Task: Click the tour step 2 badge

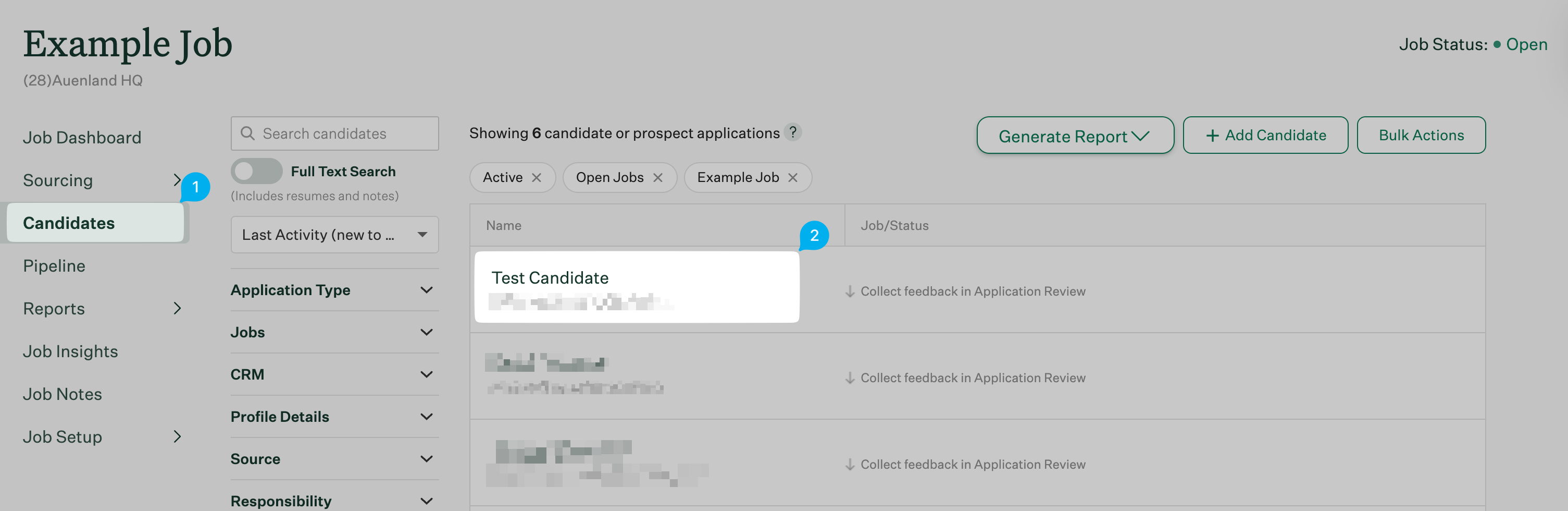Action: pyautogui.click(x=814, y=236)
